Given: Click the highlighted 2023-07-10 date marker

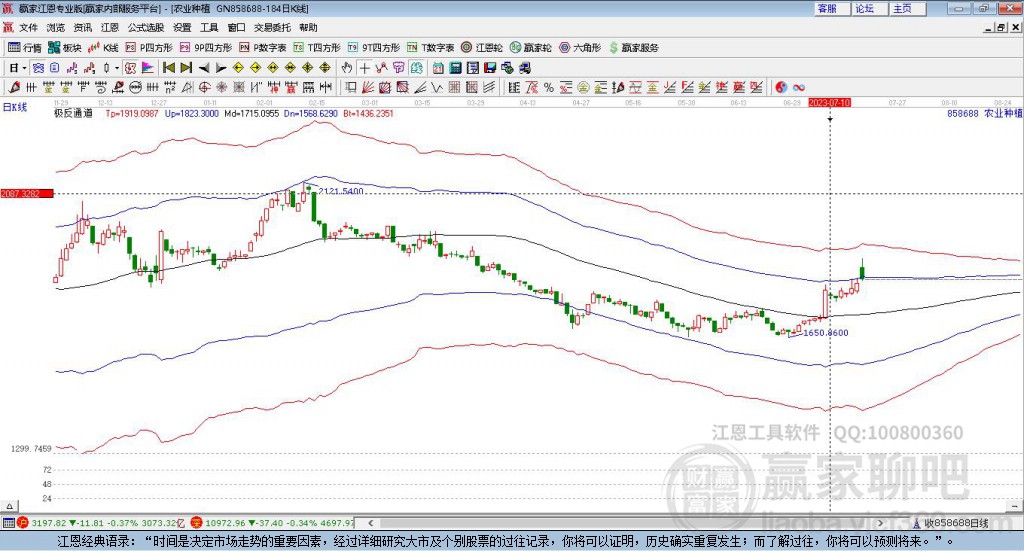Looking at the screenshot, I should 829,103.
